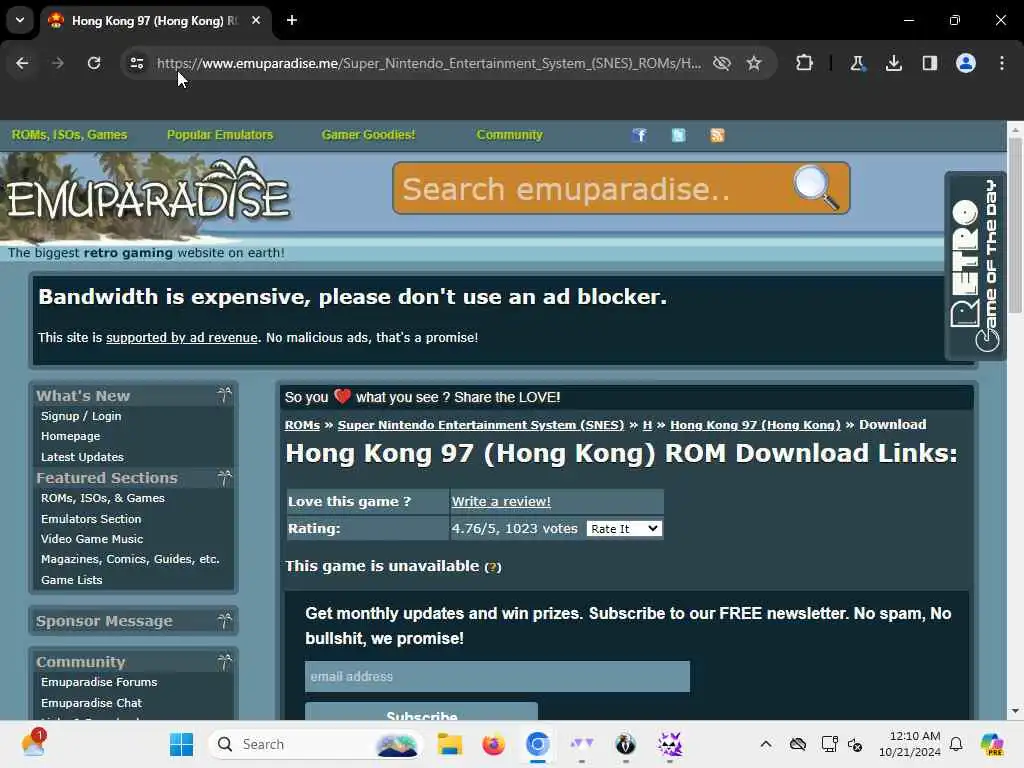Click the Subscribe newsletter button
The width and height of the screenshot is (1024, 768).
click(421, 712)
